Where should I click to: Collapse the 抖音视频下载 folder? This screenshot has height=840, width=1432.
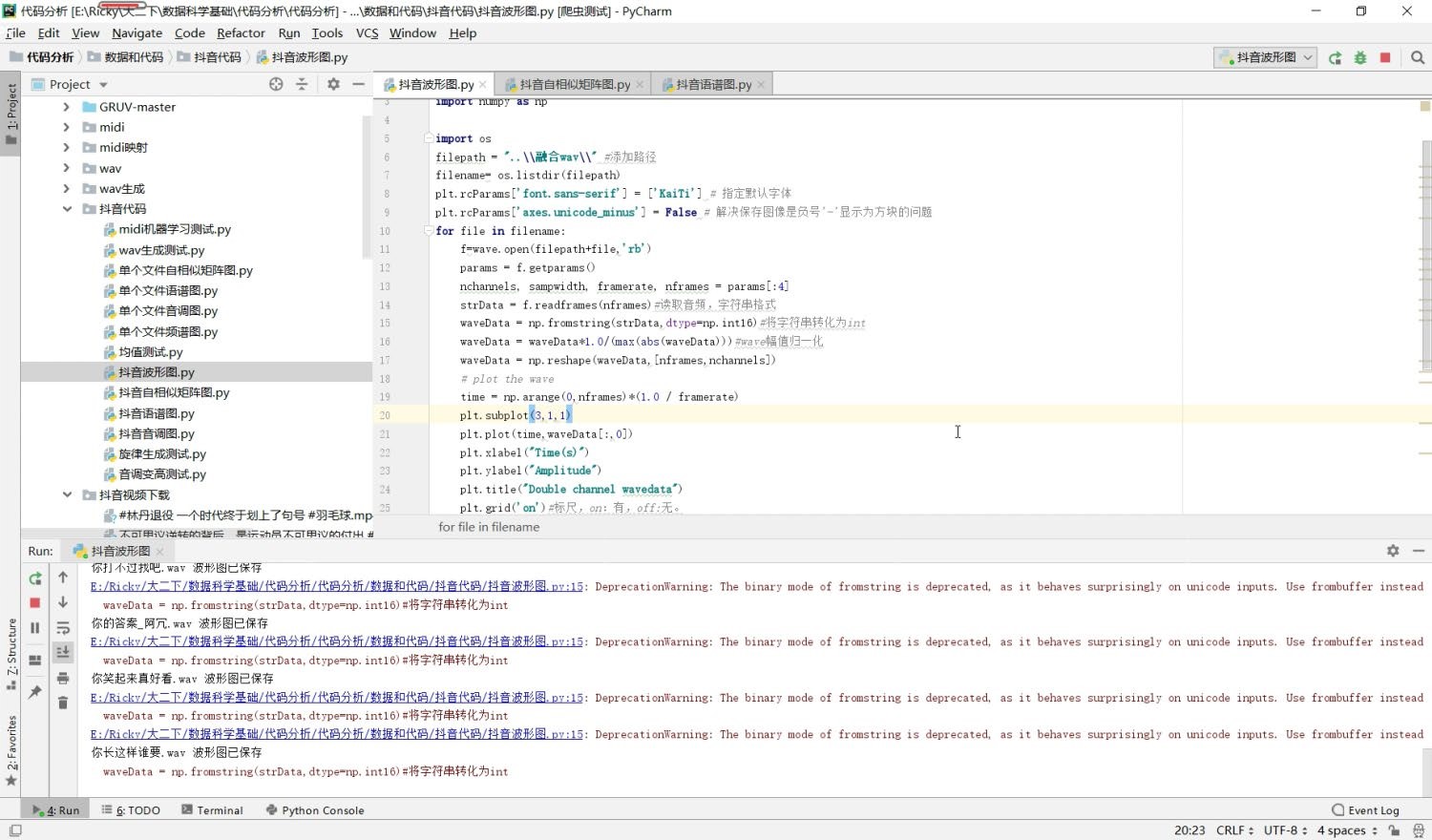(67, 495)
